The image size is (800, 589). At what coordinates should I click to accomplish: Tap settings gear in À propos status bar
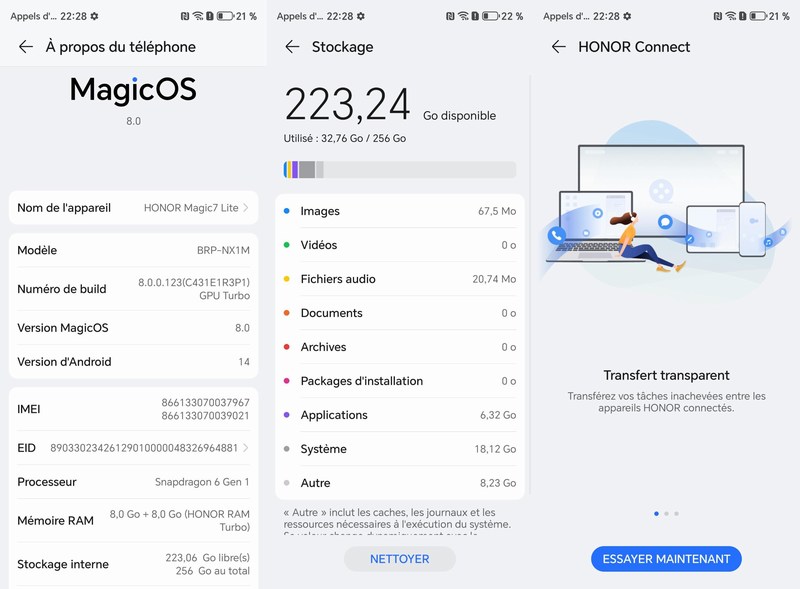[x=94, y=16]
